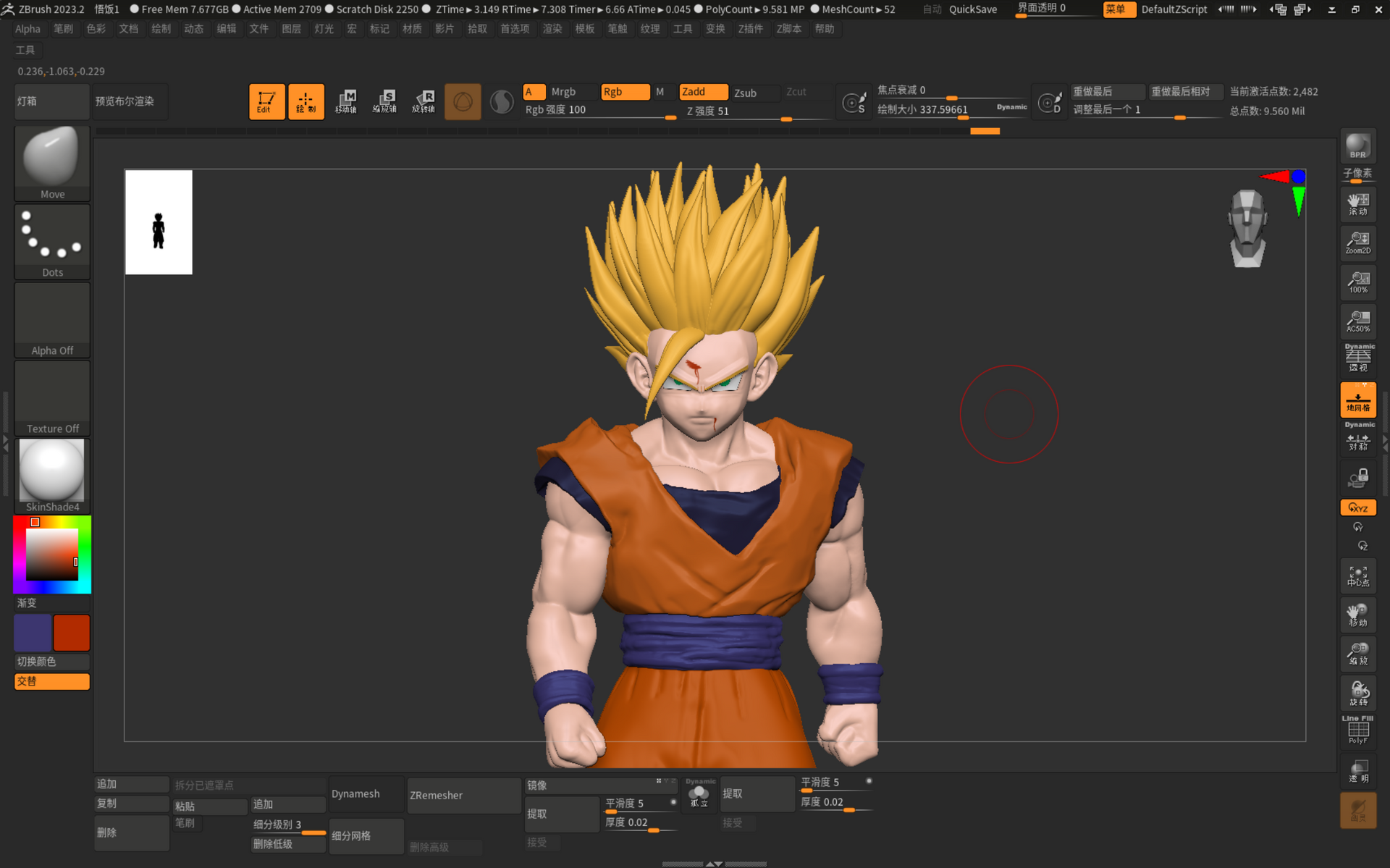The height and width of the screenshot is (868, 1390).
Task: Open the Move brush picker
Action: [52, 164]
